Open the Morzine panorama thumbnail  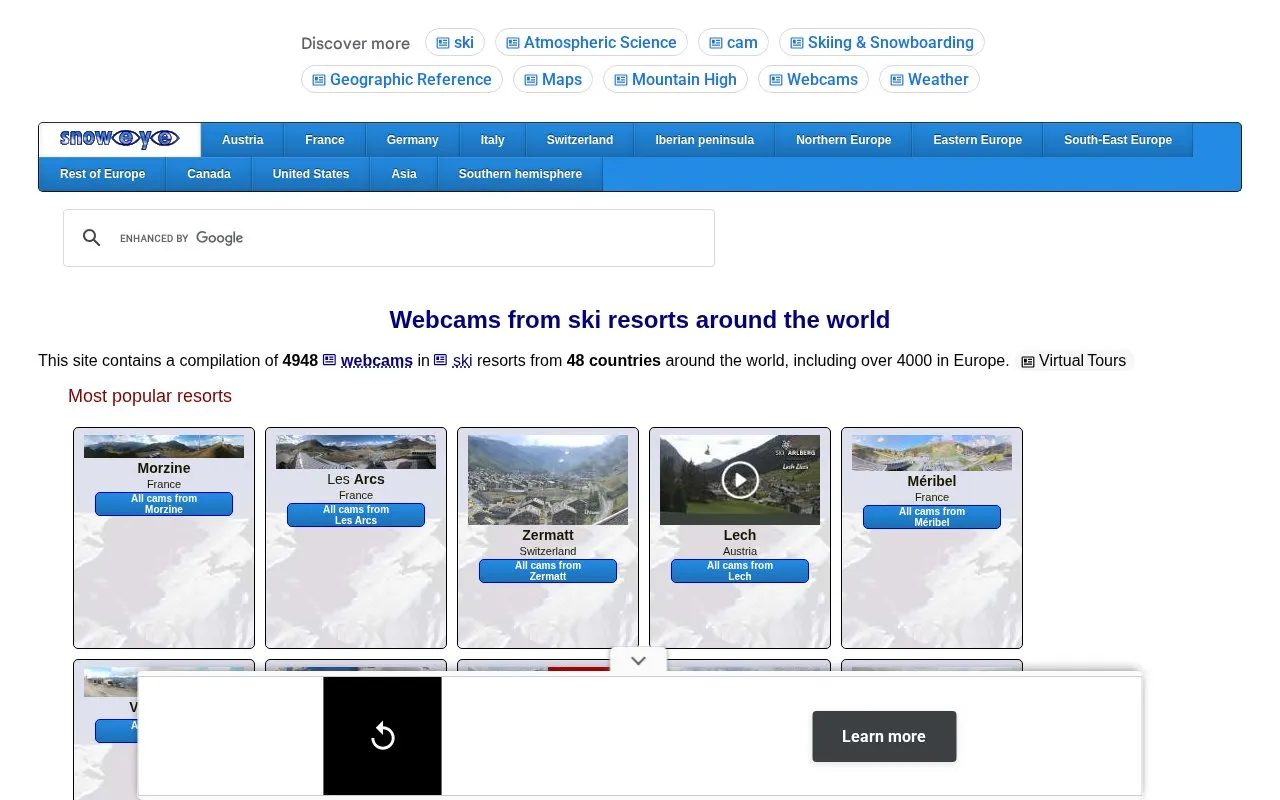[164, 446]
